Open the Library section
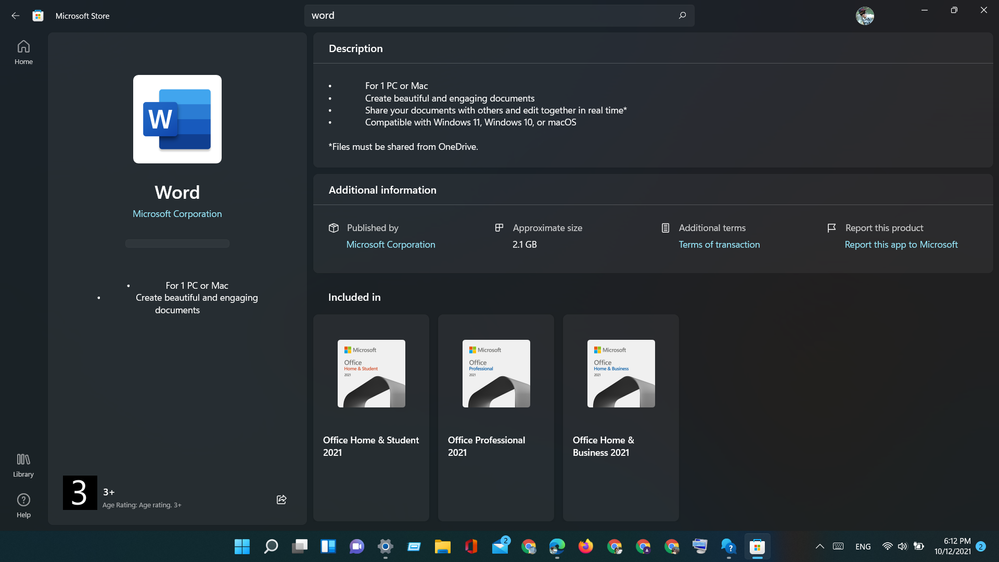The image size is (999, 562). point(24,465)
